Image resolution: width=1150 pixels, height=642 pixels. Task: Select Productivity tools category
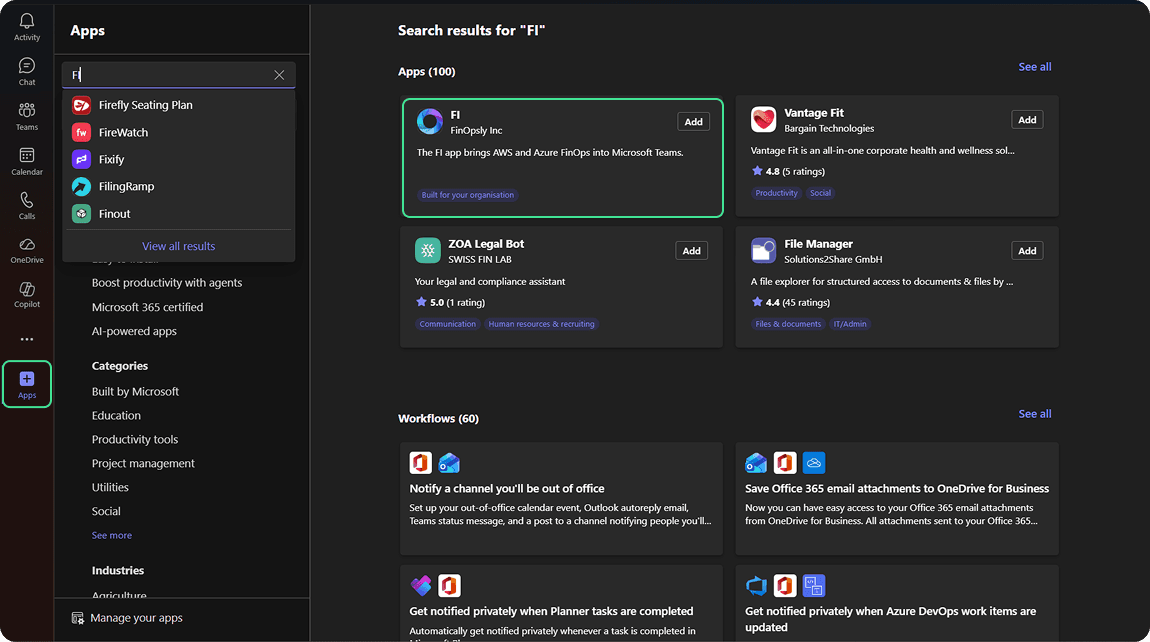point(135,439)
